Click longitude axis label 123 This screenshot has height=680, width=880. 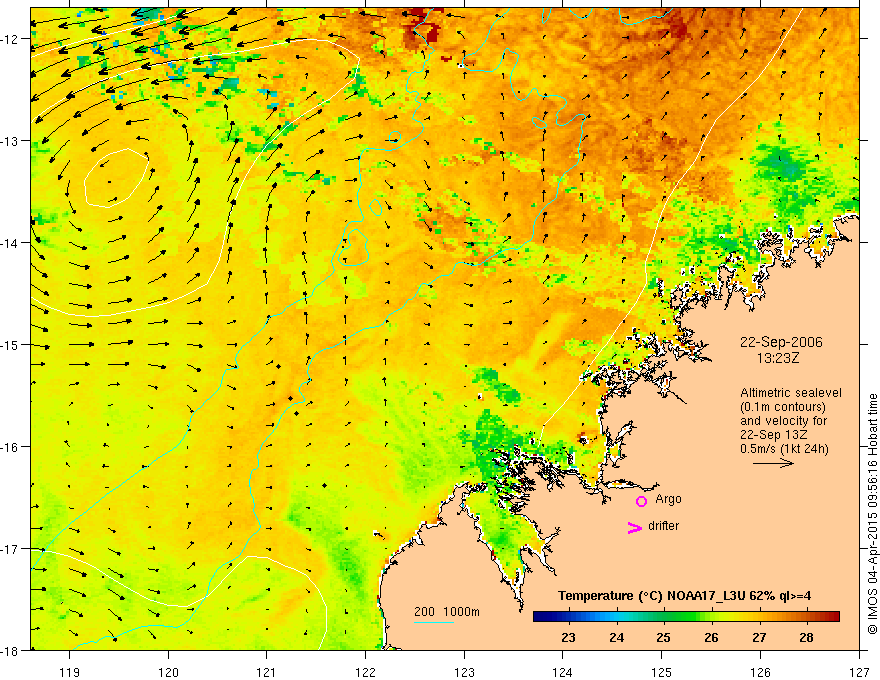[x=464, y=672]
